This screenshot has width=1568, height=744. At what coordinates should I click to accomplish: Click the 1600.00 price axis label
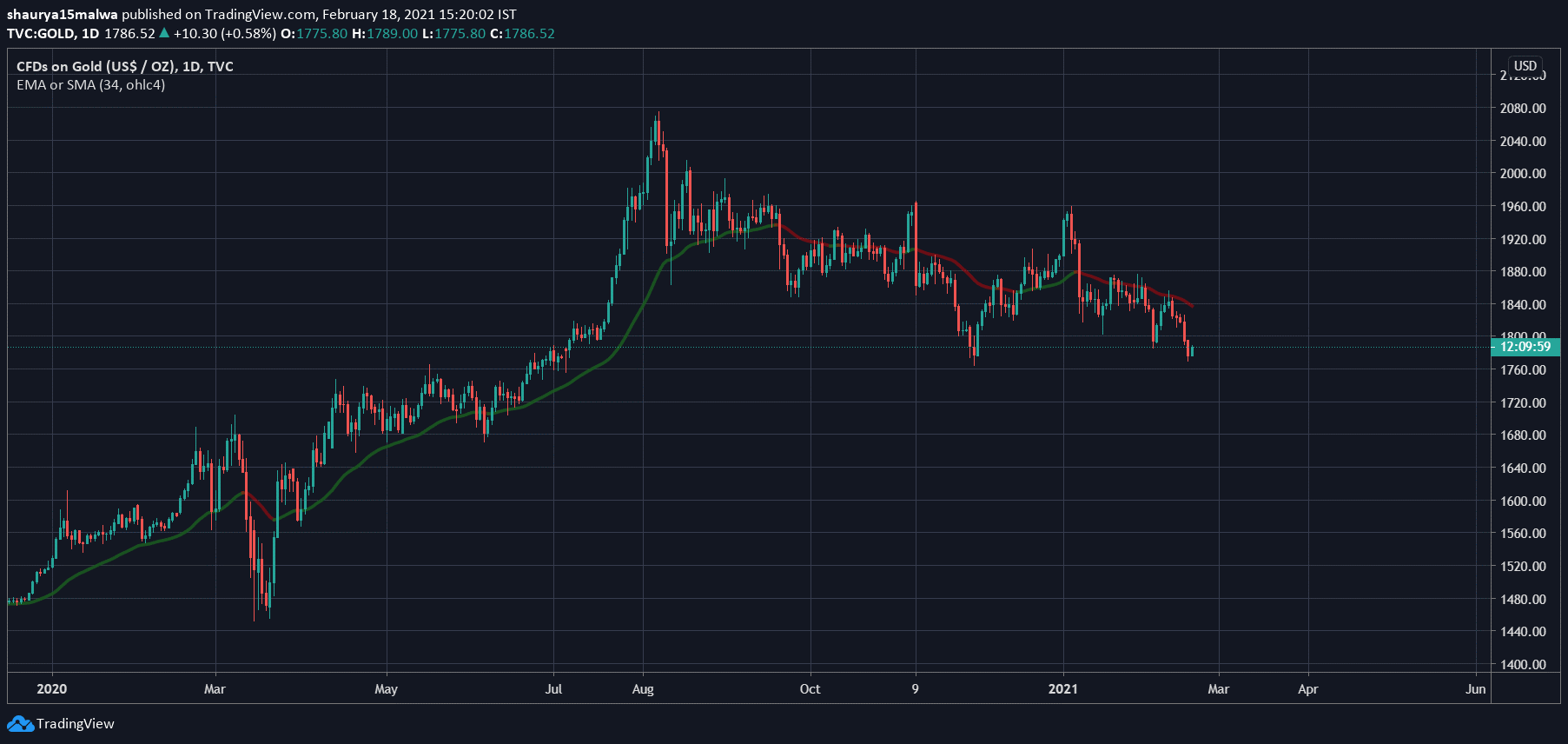coord(1523,502)
